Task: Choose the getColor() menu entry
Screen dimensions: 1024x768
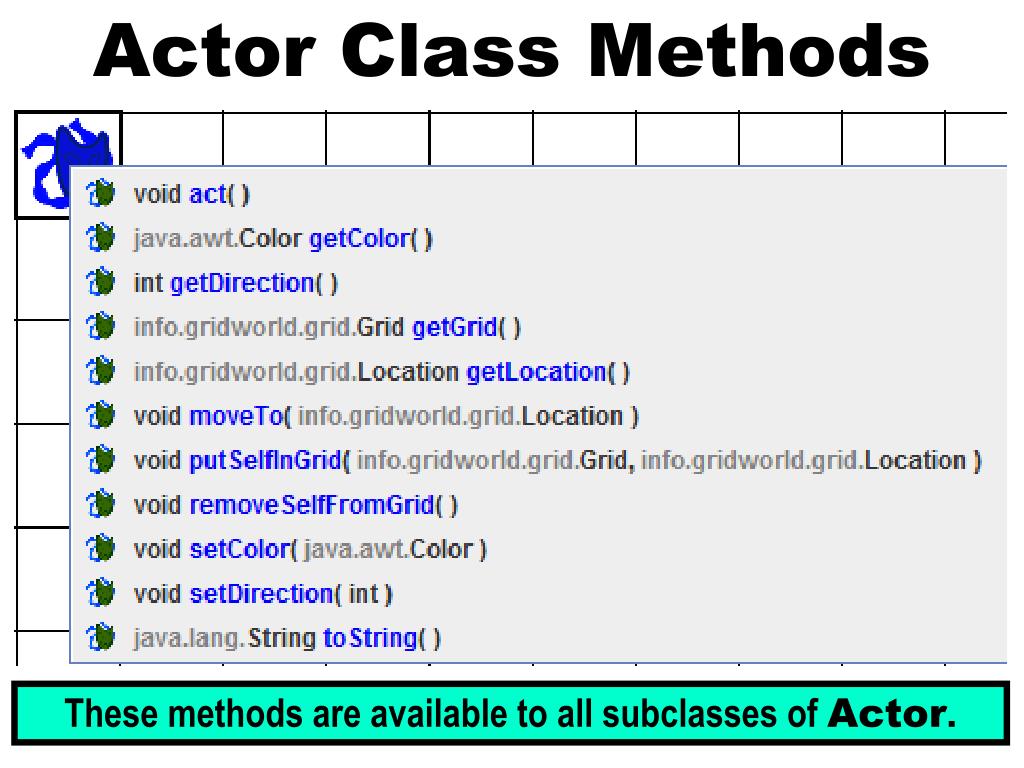Action: coord(539,238)
